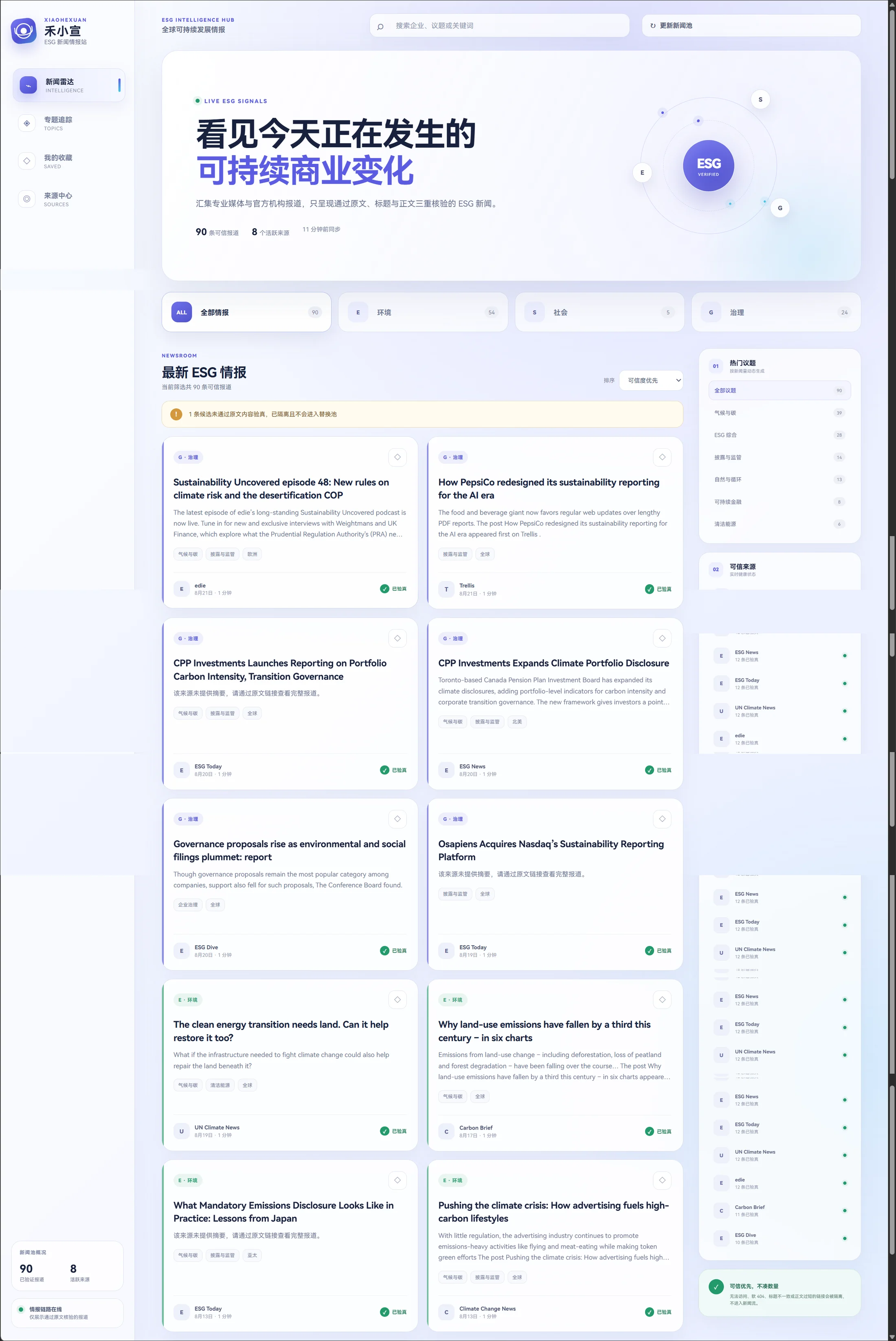This screenshot has height=1341, width=896.
Task: Click the UN Climate News avatar on the clean energy card
Action: pos(182,1131)
